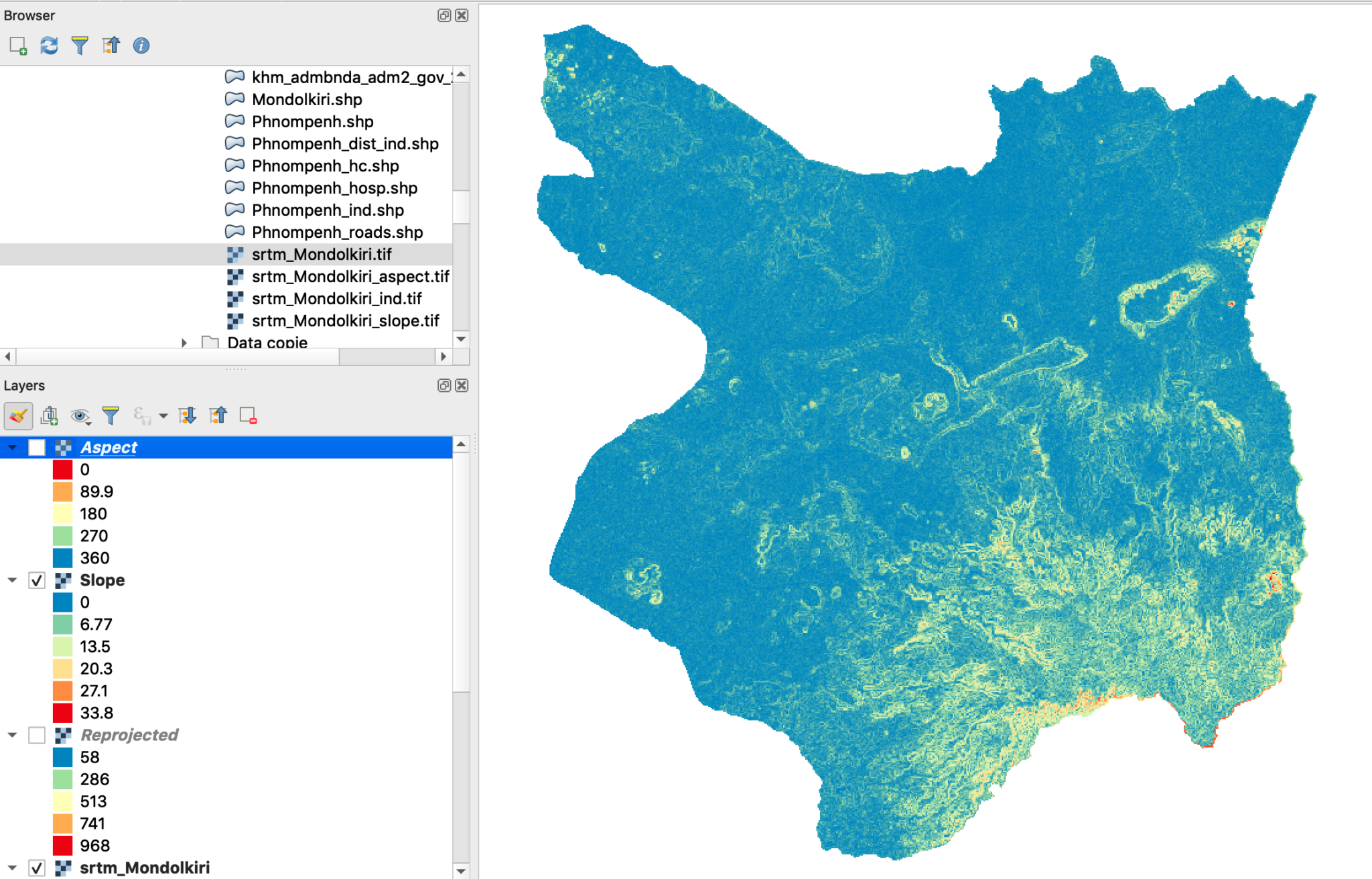
Task: Select khm_admbnda_adm2_gov shapefile
Action: click(x=352, y=78)
